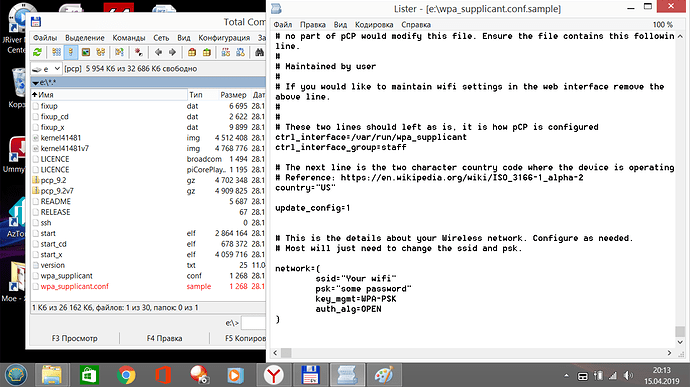Click the red star toolbar icon
This screenshot has width=690, height=387.
pyautogui.click(x=139, y=52)
